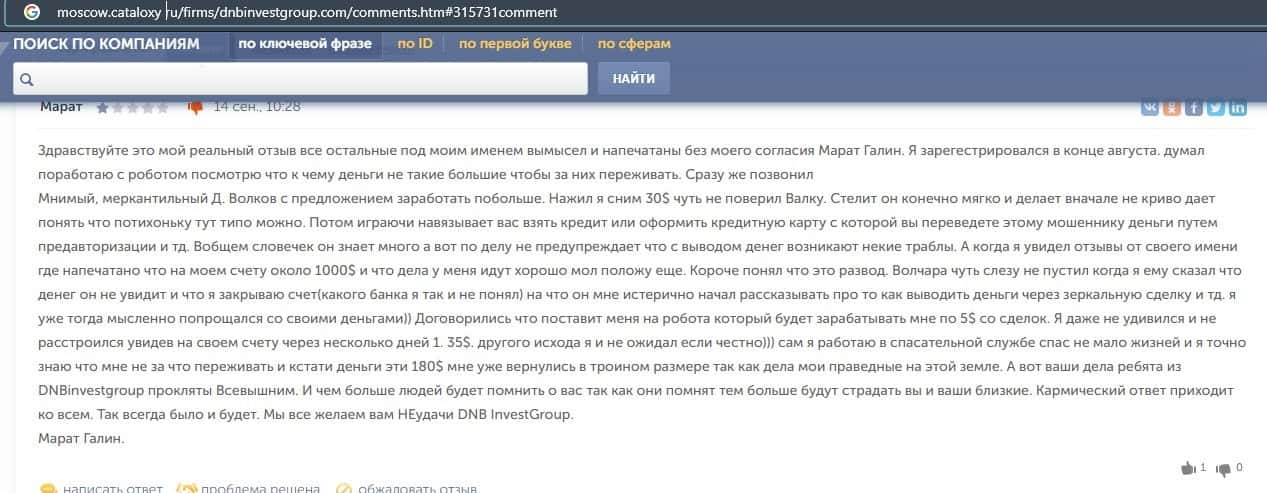Click 'написать ответ' link
The image size is (1267, 493).
pyautogui.click(x=112, y=489)
